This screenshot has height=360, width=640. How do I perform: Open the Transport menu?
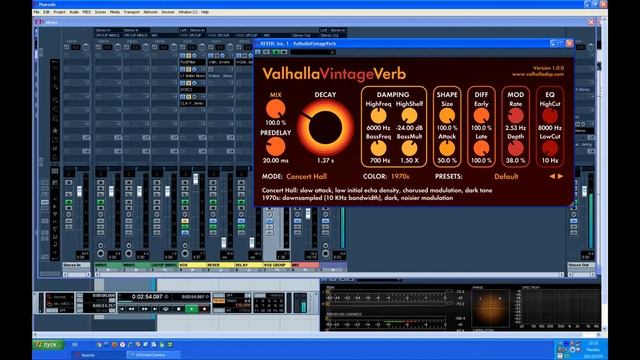pyautogui.click(x=131, y=12)
